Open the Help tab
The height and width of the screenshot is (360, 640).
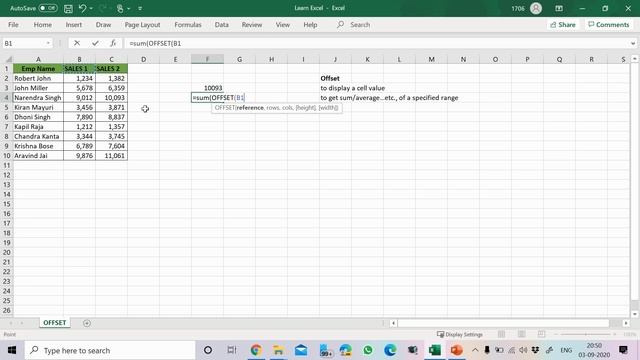[310, 24]
